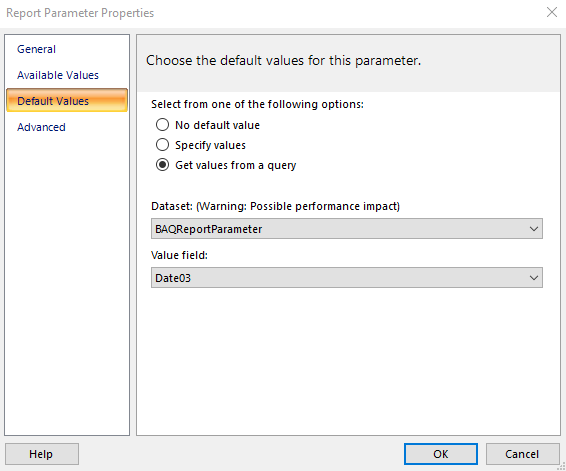Click the resize grip in dialog corner
The image size is (566, 471).
(562, 466)
